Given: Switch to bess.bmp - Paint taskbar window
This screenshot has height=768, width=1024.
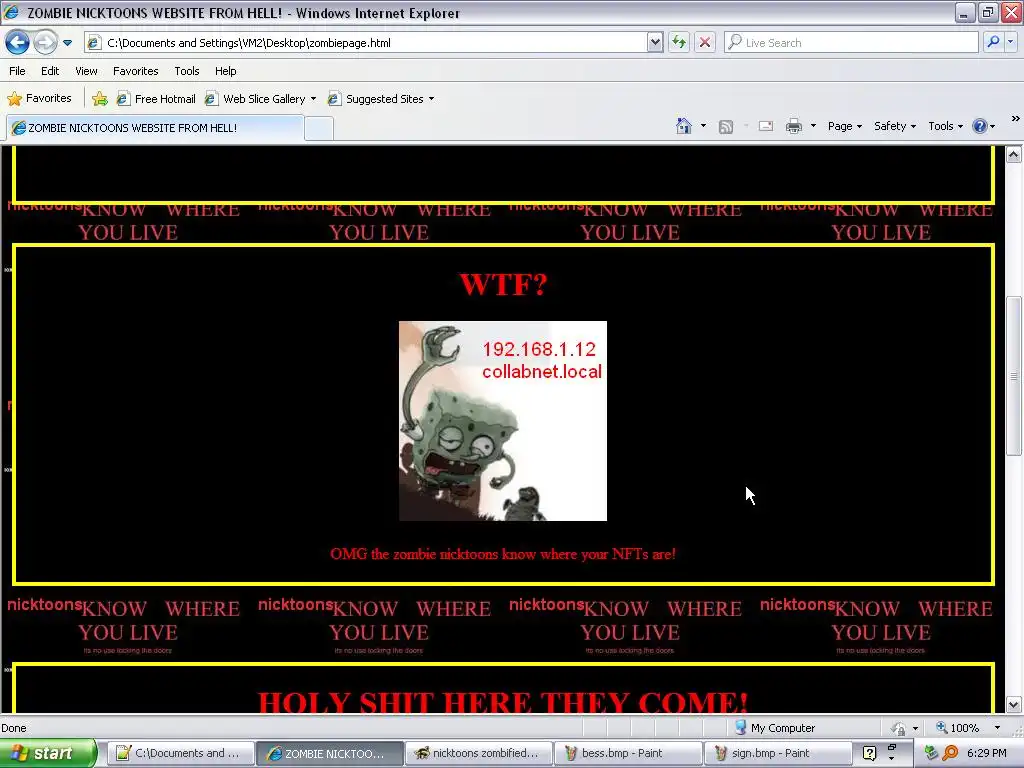Looking at the screenshot, I should (x=627, y=753).
